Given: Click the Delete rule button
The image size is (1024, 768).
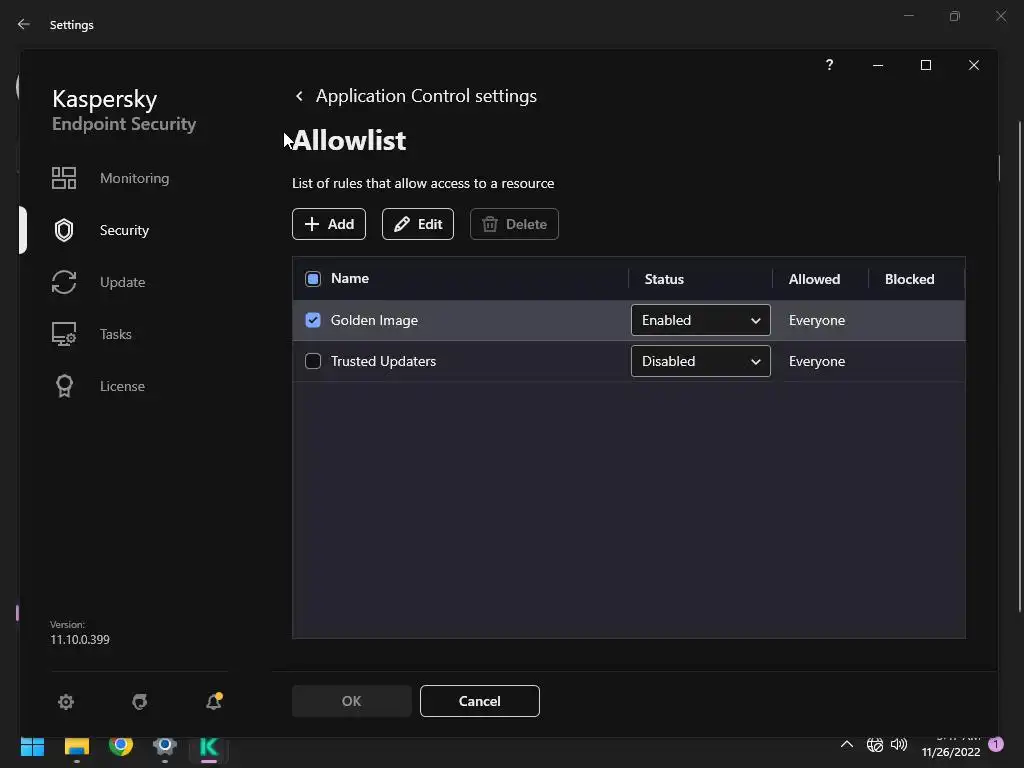Looking at the screenshot, I should (514, 224).
